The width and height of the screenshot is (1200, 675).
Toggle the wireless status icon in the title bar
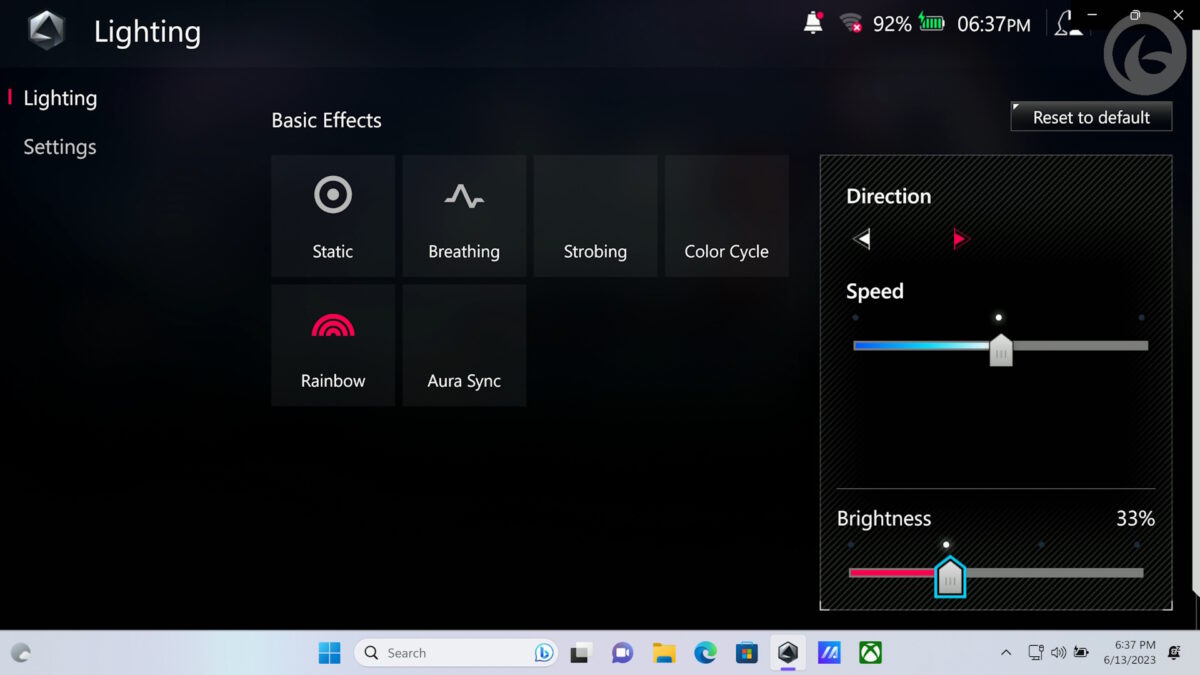click(849, 23)
